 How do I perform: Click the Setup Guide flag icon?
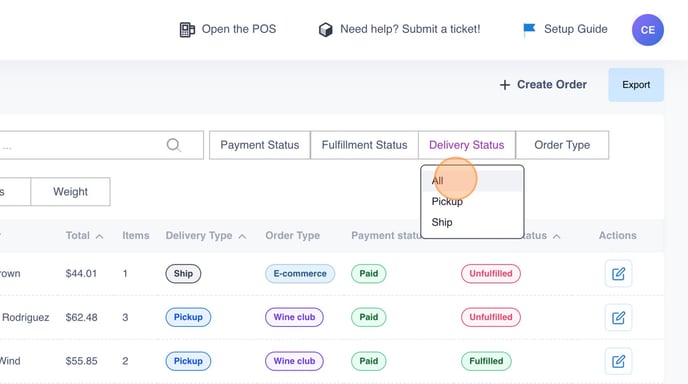529,29
